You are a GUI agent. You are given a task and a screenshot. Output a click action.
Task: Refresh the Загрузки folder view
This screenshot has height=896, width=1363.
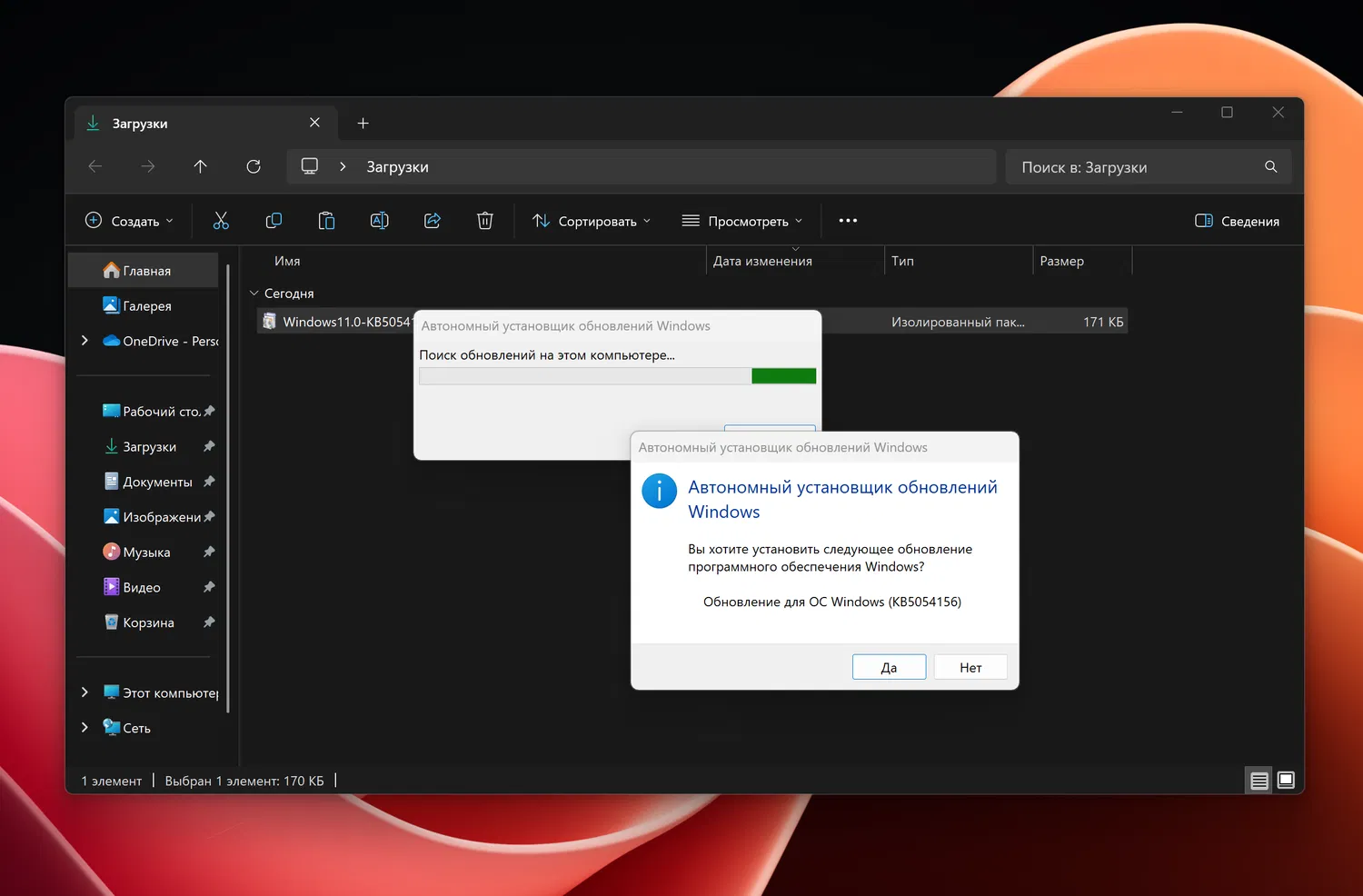click(x=254, y=166)
